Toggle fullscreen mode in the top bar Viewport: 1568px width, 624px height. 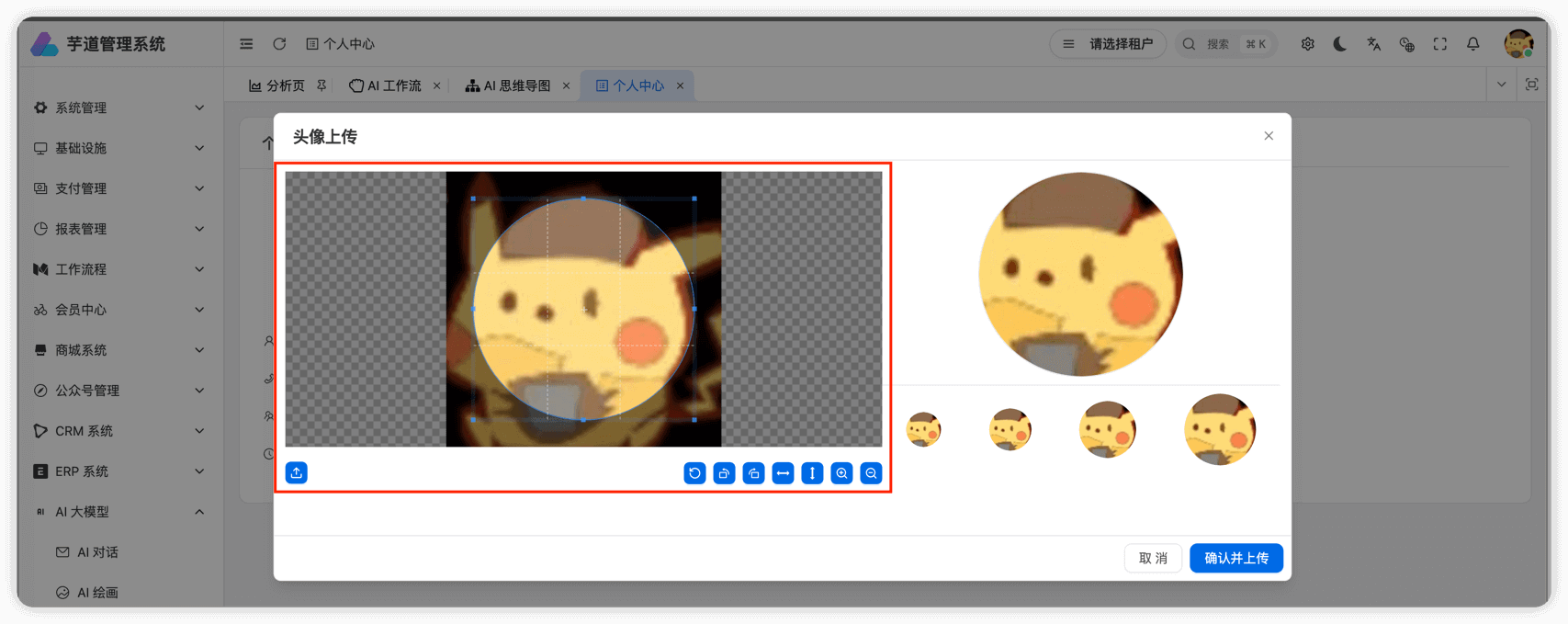1439,44
